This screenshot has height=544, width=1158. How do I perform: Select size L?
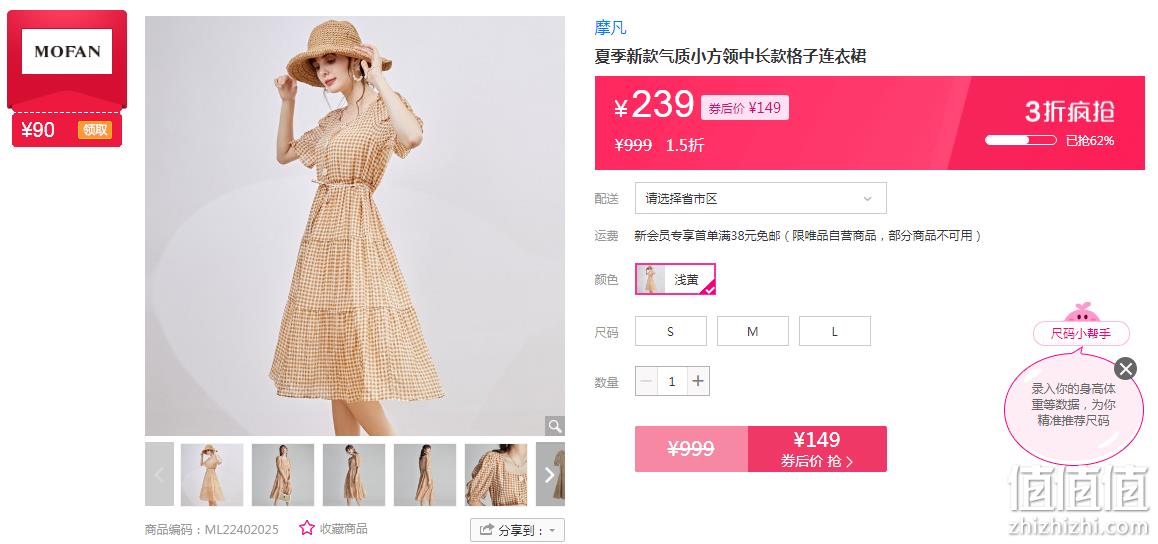click(835, 331)
